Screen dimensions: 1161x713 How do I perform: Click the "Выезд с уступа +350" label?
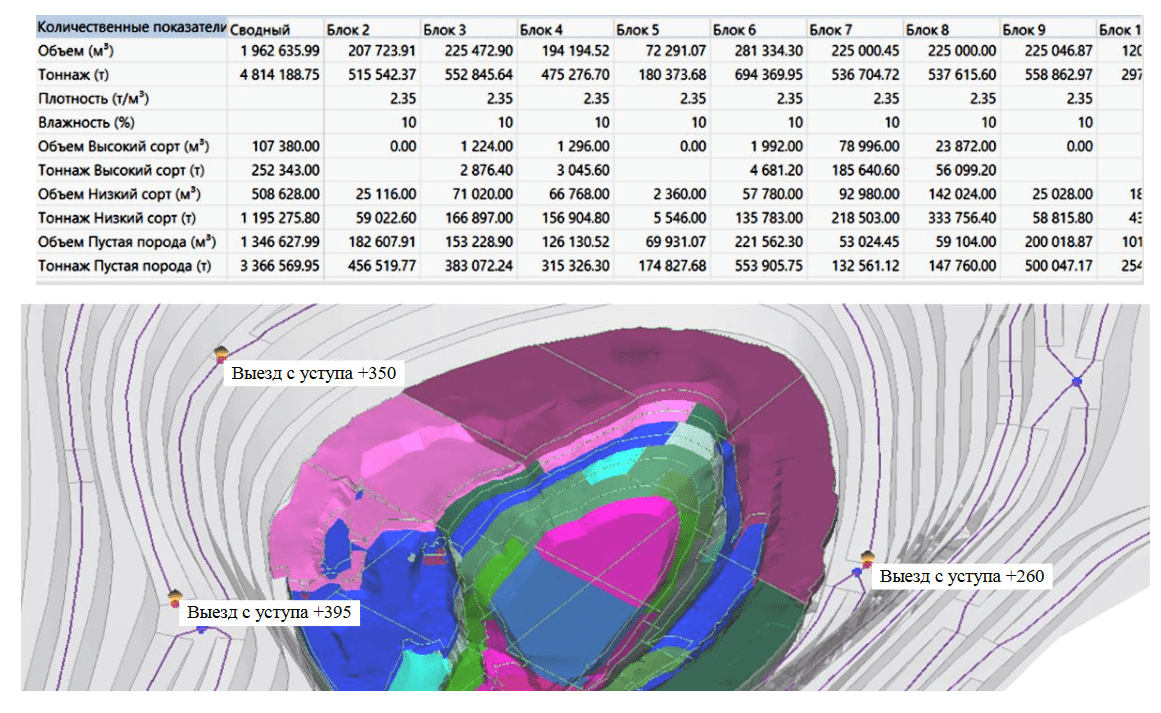pyautogui.click(x=314, y=375)
